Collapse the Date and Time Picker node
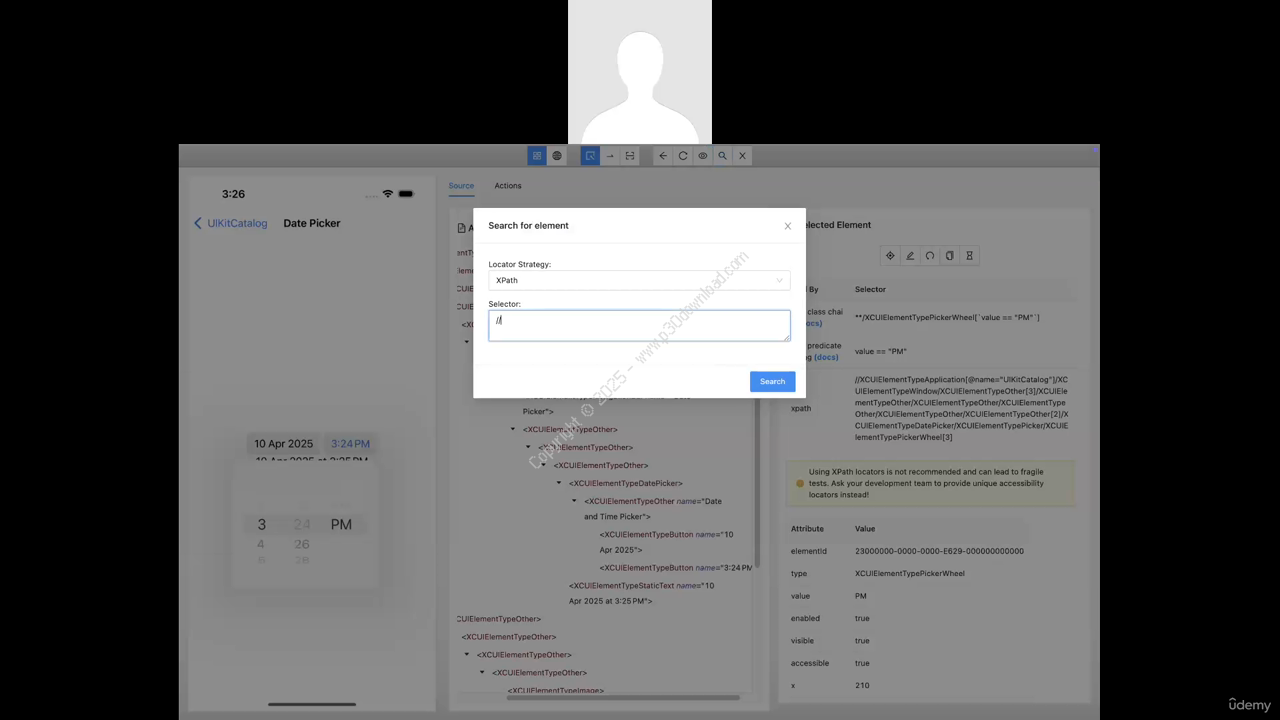This screenshot has height=720, width=1280. [x=574, y=502]
